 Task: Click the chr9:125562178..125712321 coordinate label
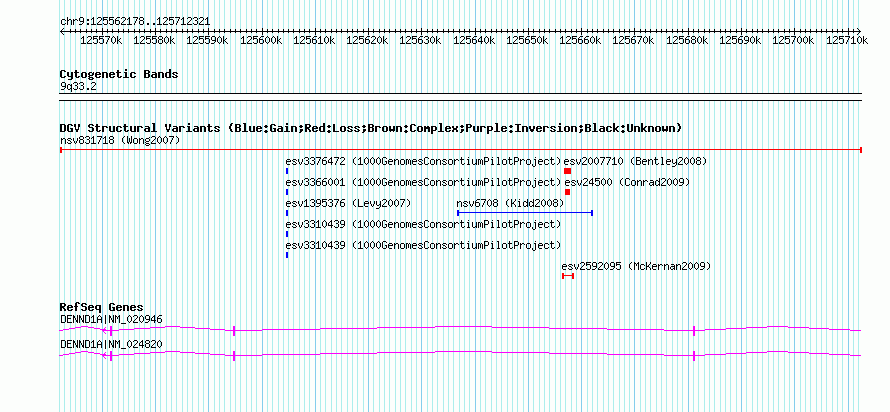pos(135,21)
